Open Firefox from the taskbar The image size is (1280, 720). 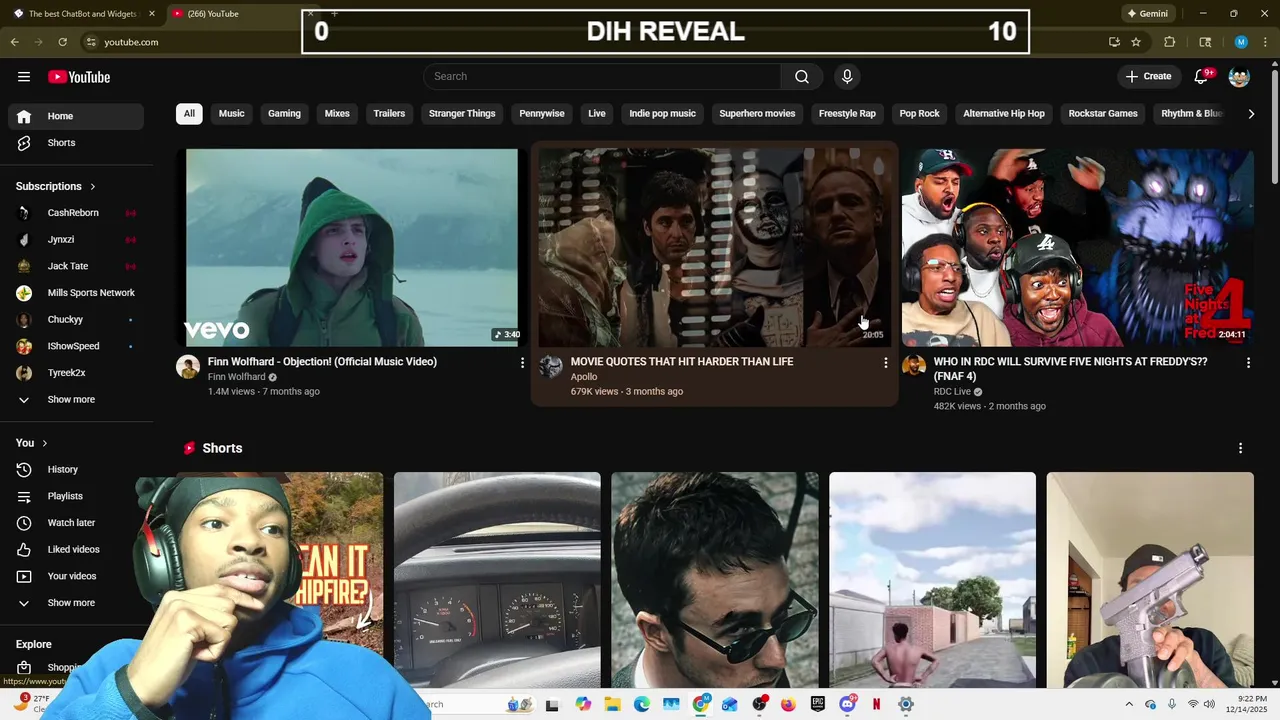click(788, 704)
